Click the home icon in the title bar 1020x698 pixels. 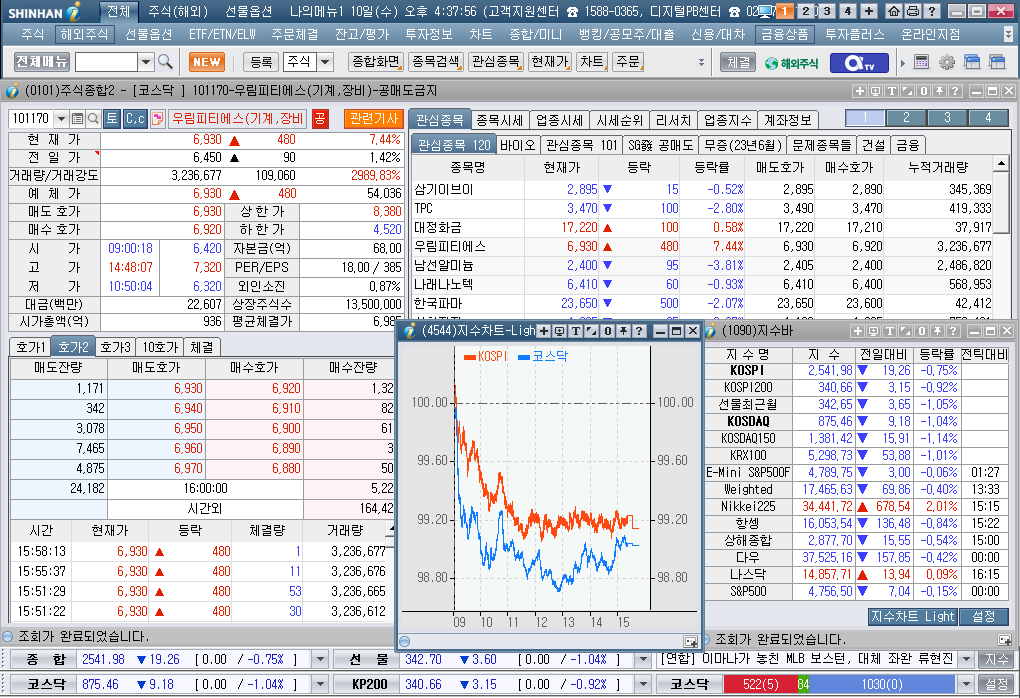click(x=894, y=11)
